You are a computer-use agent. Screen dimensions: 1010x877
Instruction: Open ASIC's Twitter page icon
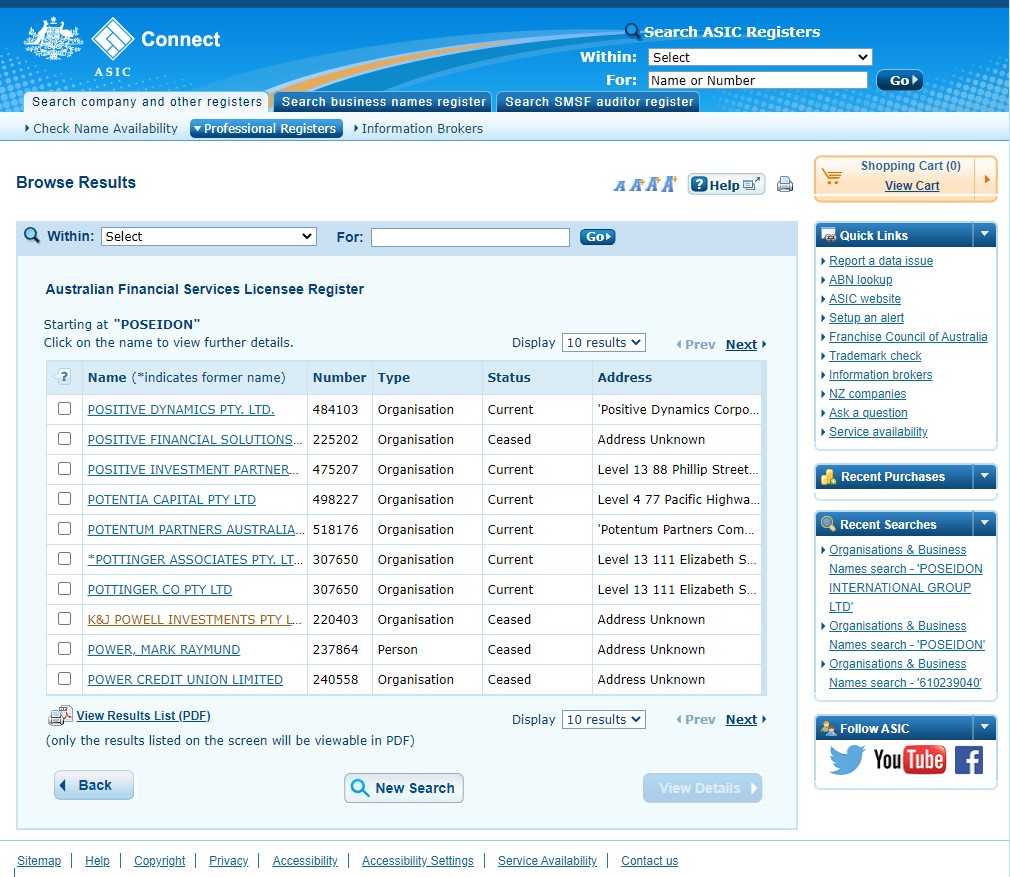click(846, 759)
